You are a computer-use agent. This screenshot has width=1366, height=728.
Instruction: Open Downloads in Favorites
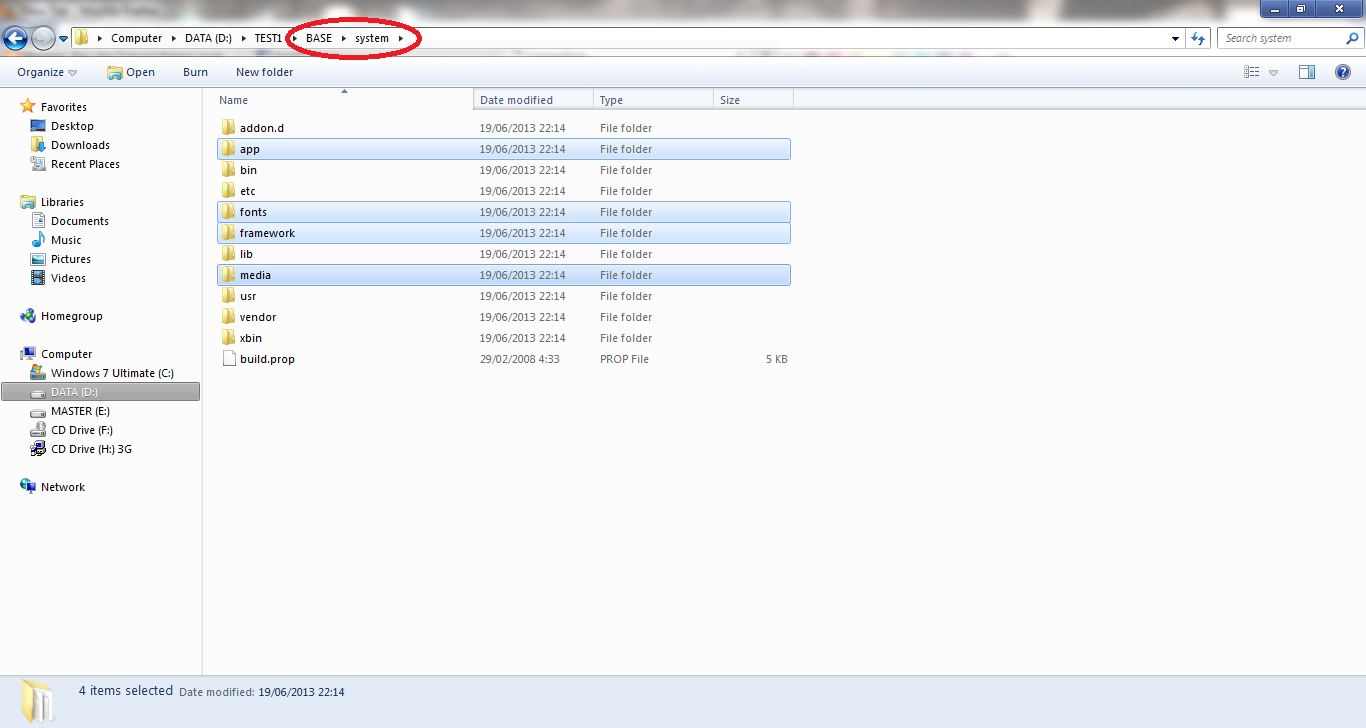coord(80,145)
